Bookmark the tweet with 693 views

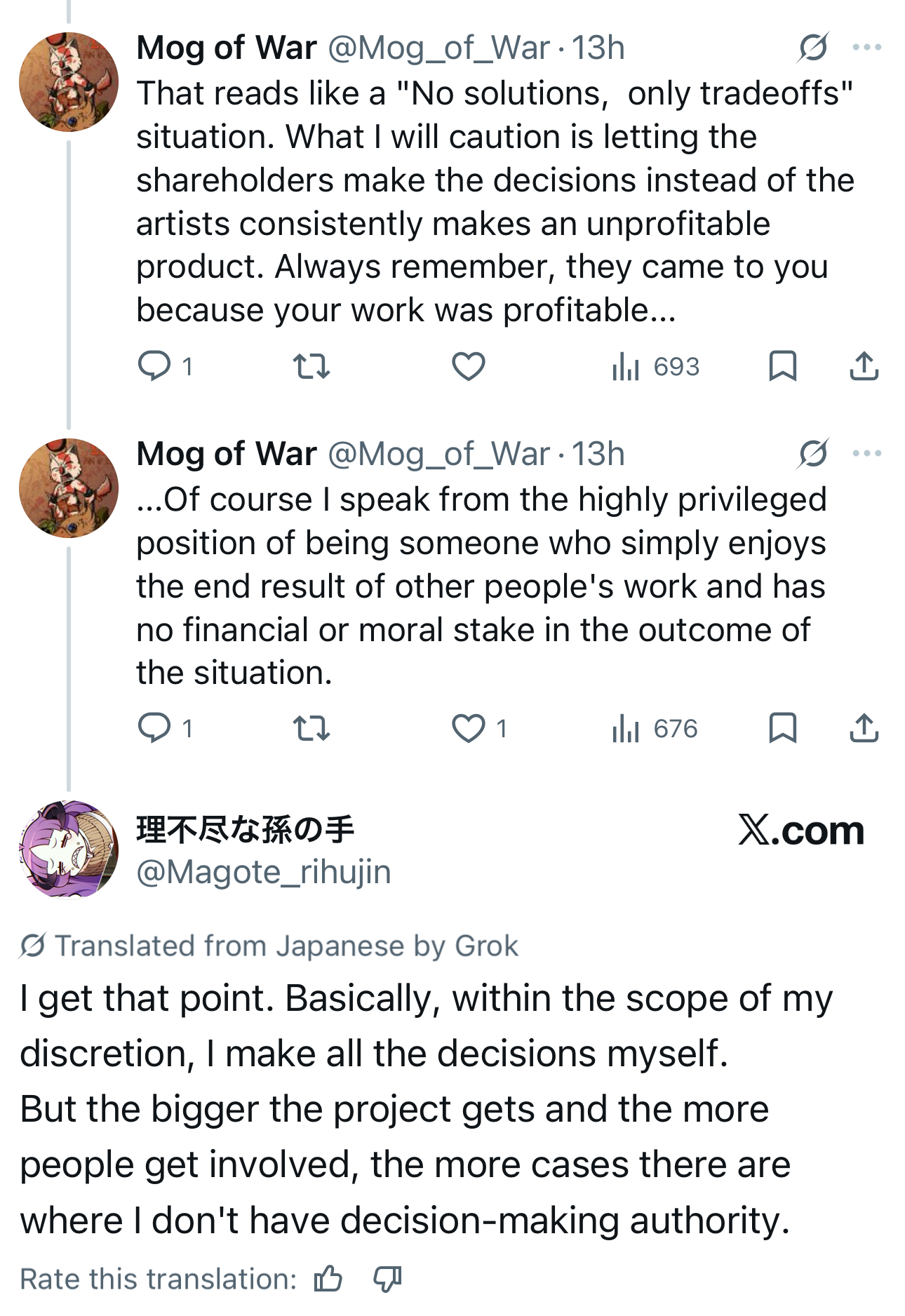(x=782, y=366)
